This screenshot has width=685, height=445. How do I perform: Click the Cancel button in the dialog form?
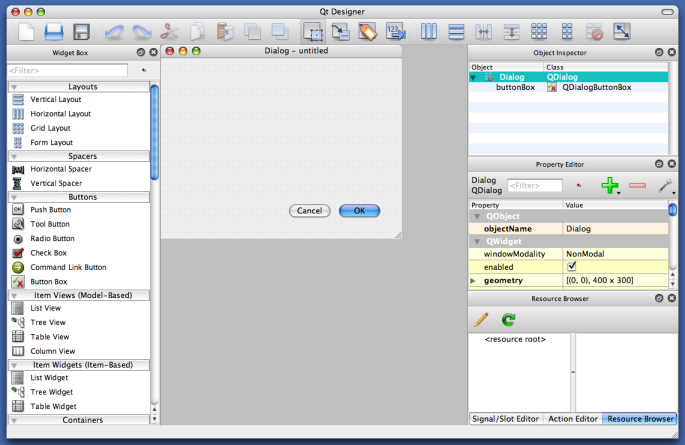(309, 211)
